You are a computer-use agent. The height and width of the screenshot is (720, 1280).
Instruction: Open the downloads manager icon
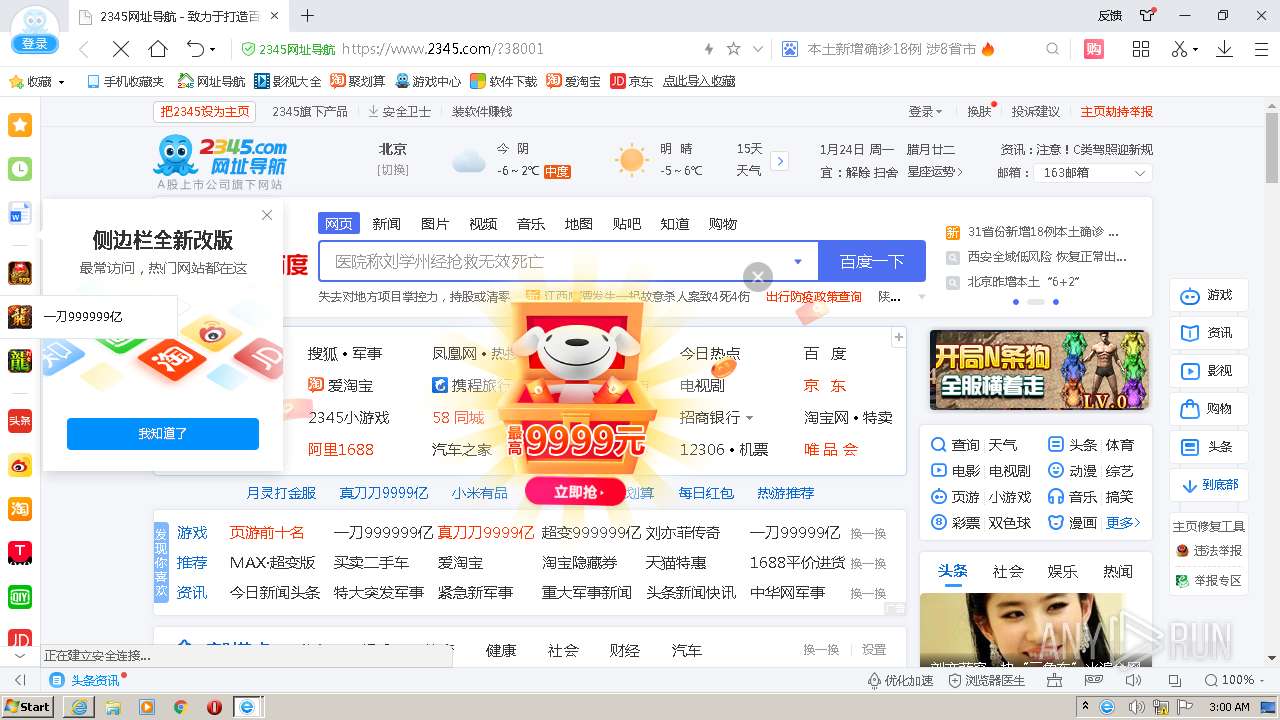click(x=1224, y=49)
